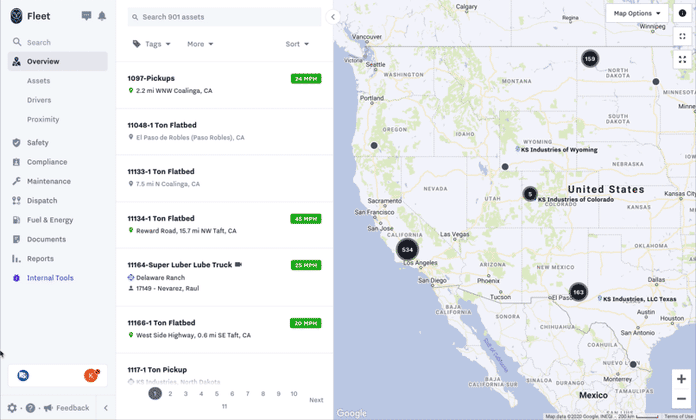Screen dimensions: 696x420
Task: Click the Fleet owl logo
Action: [x=16, y=16]
